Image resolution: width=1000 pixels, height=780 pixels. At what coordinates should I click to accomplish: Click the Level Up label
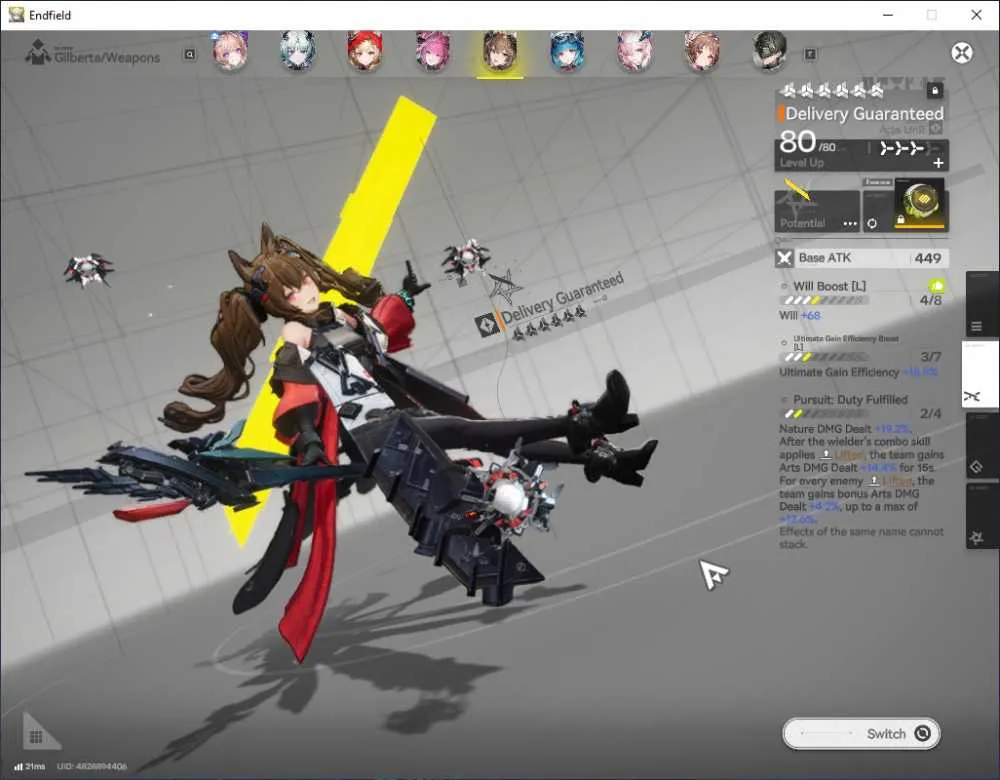point(802,163)
